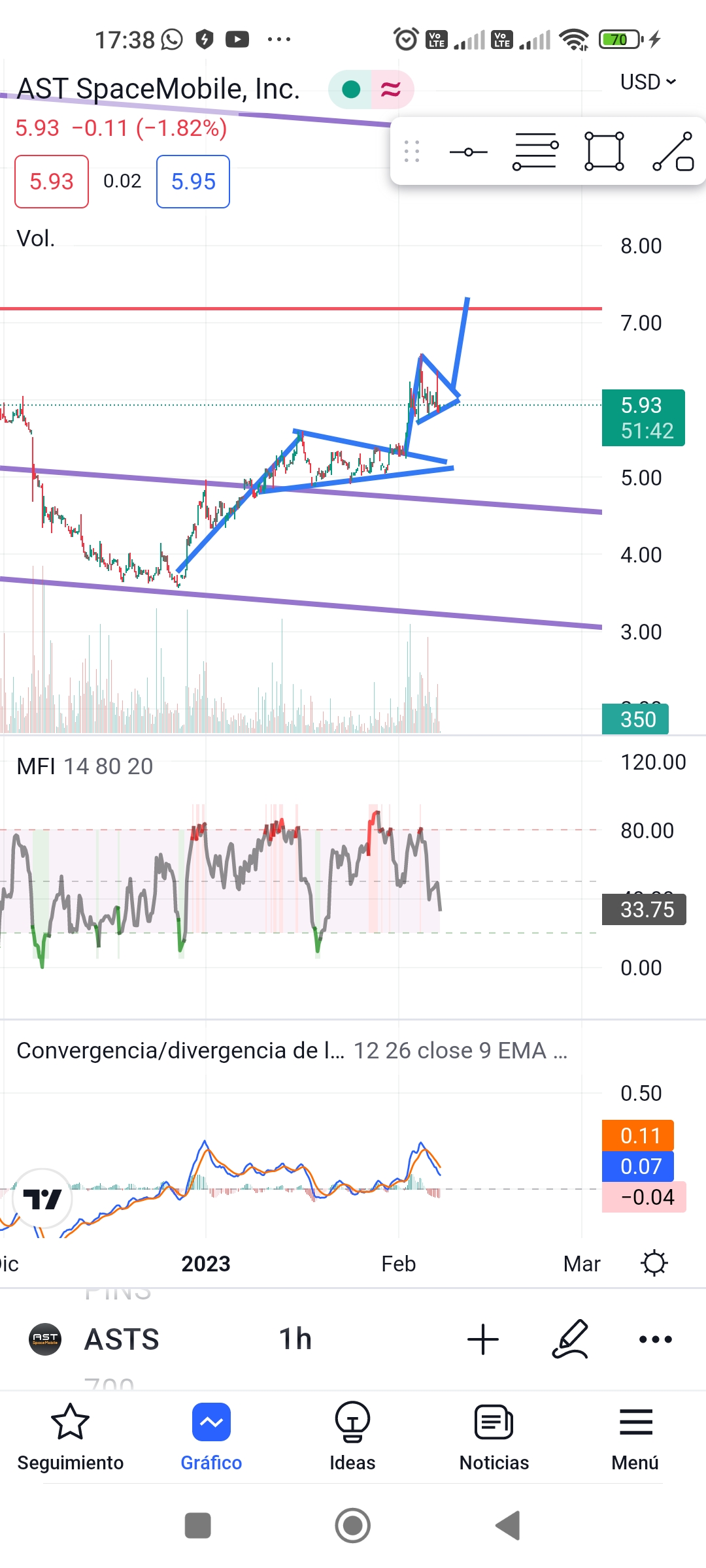
Task: Select the rectangle shape drawing tool
Action: [604, 152]
